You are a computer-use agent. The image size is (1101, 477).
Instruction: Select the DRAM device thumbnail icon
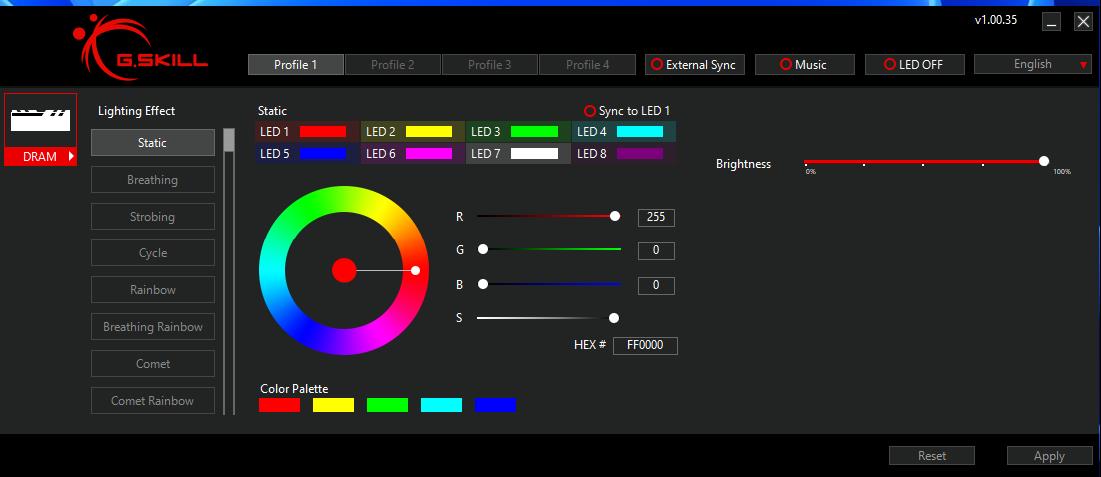coord(41,121)
